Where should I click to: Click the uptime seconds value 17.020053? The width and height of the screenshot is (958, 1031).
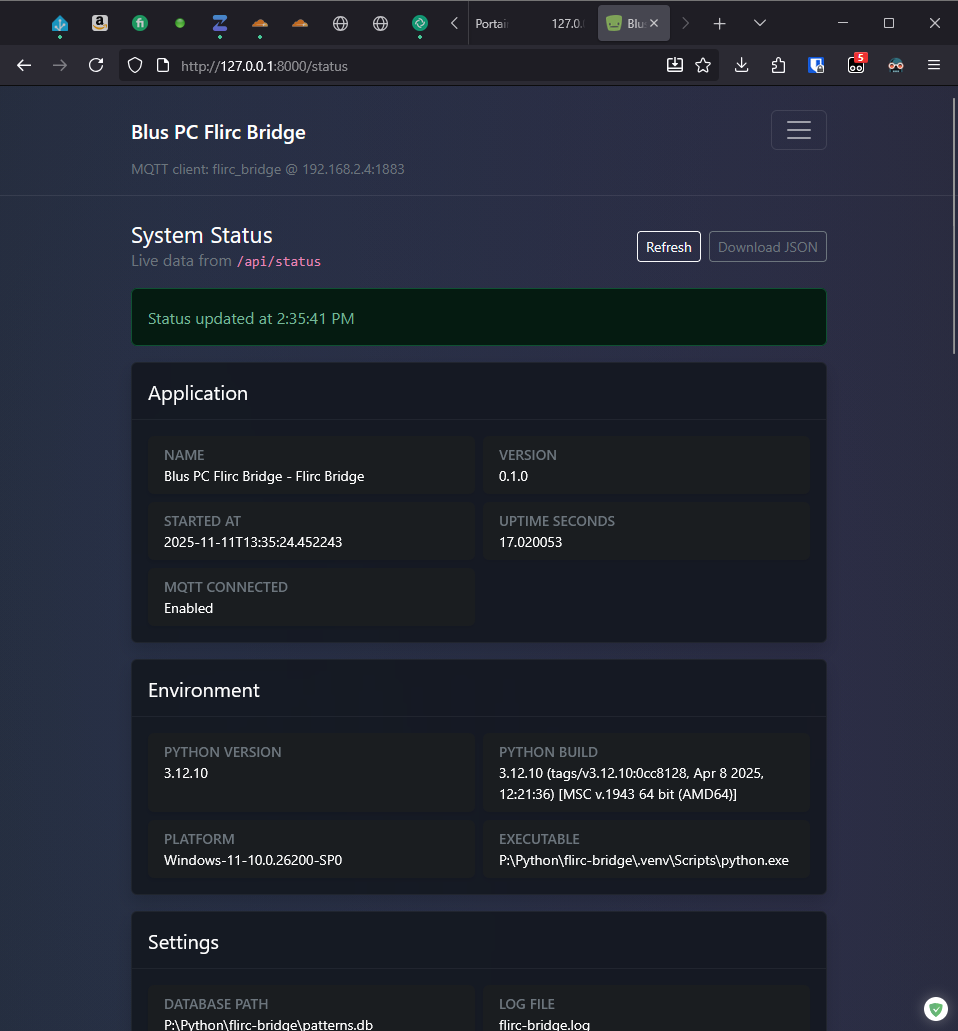[x=531, y=542]
